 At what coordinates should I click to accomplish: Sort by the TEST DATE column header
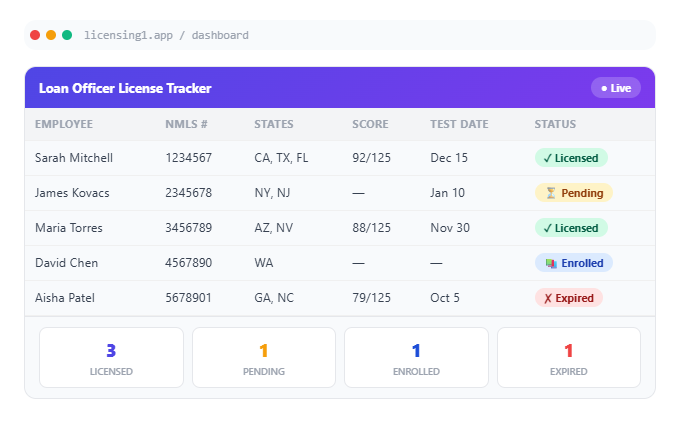pyautogui.click(x=459, y=124)
